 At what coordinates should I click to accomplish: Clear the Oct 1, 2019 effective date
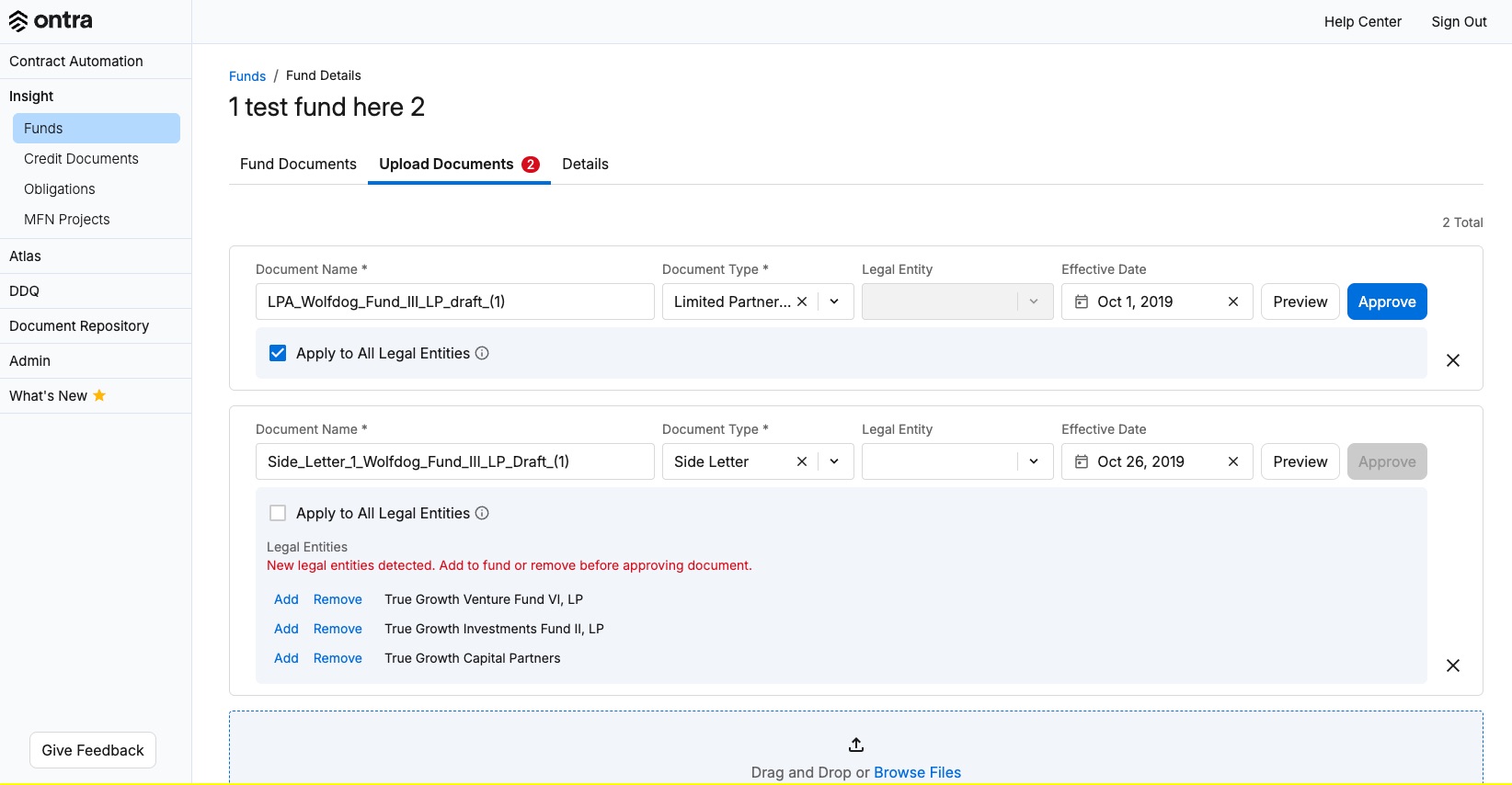tap(1233, 301)
